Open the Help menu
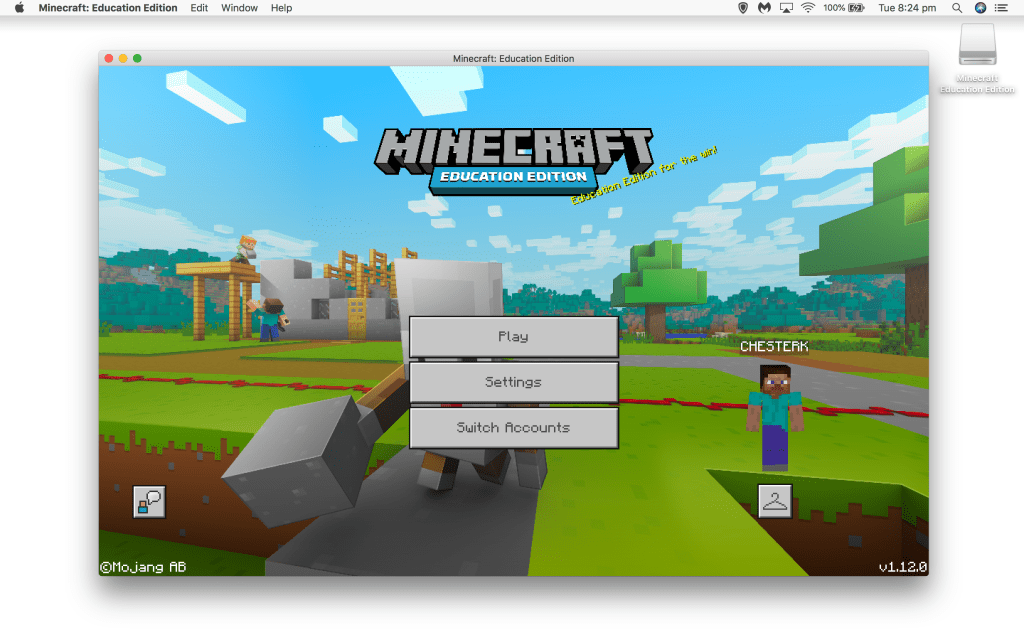Viewport: 1024px width, 640px height. pyautogui.click(x=282, y=8)
